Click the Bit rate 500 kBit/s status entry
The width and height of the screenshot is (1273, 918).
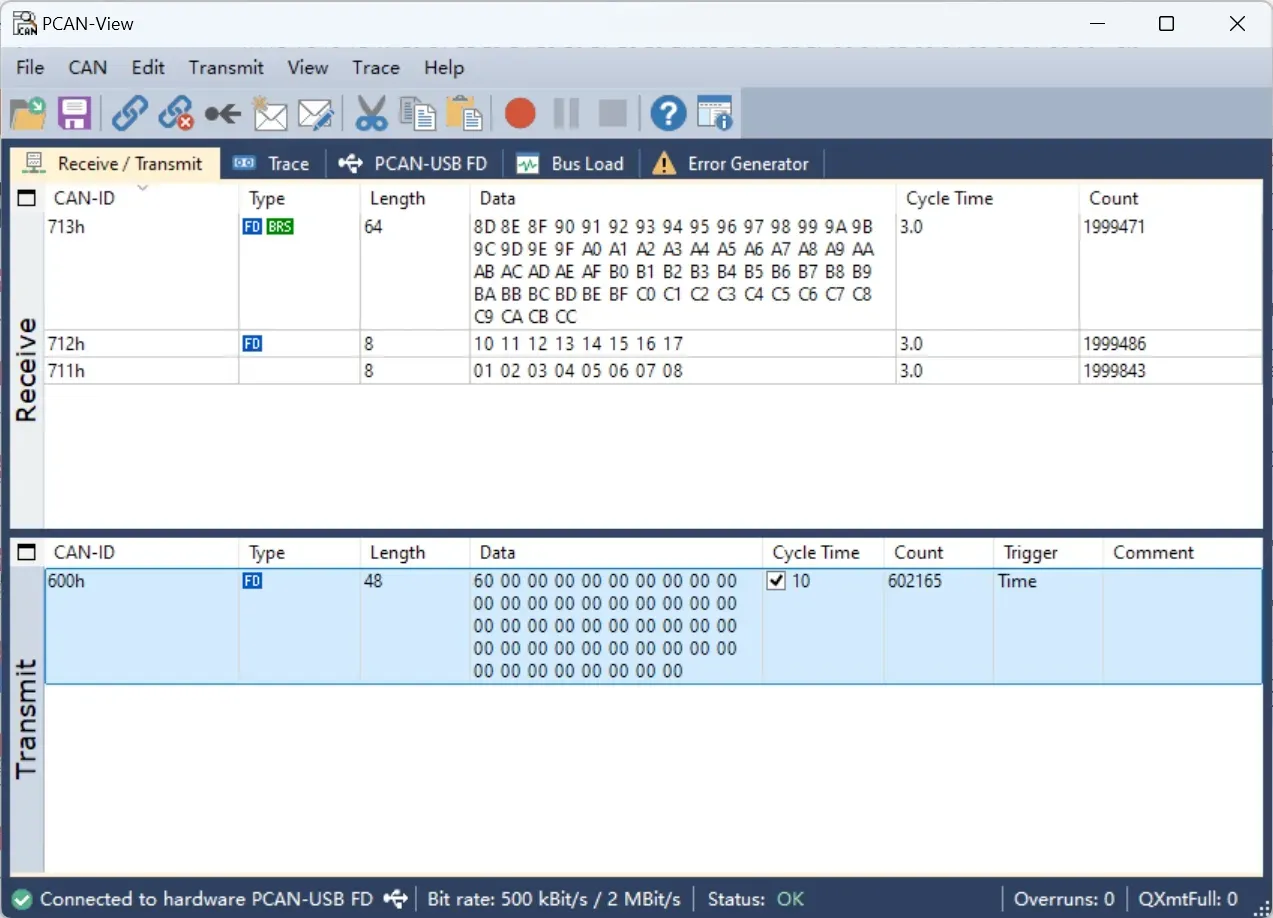pos(554,899)
